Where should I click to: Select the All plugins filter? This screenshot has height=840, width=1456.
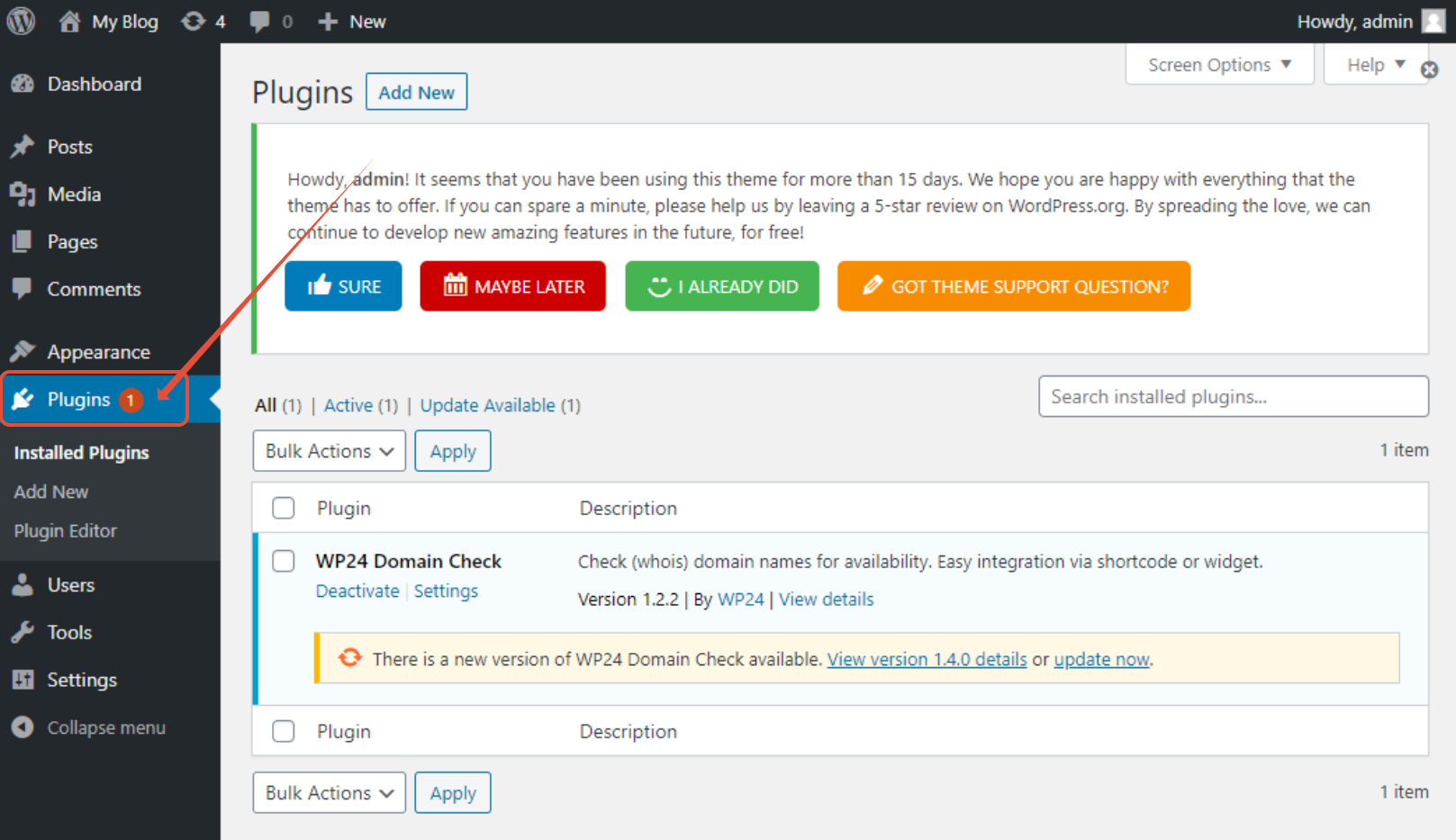click(x=266, y=405)
